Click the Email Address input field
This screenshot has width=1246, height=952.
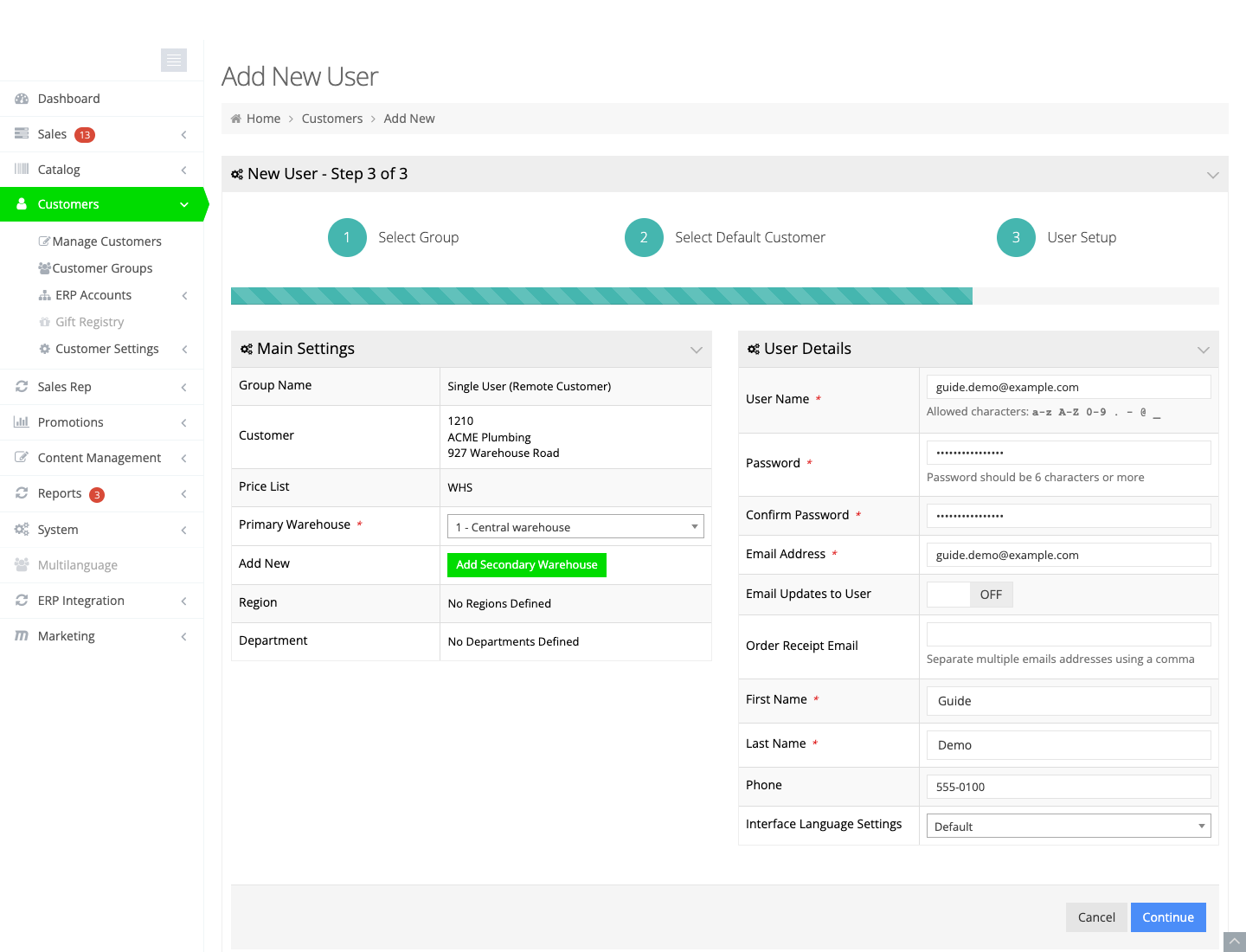click(x=1069, y=555)
